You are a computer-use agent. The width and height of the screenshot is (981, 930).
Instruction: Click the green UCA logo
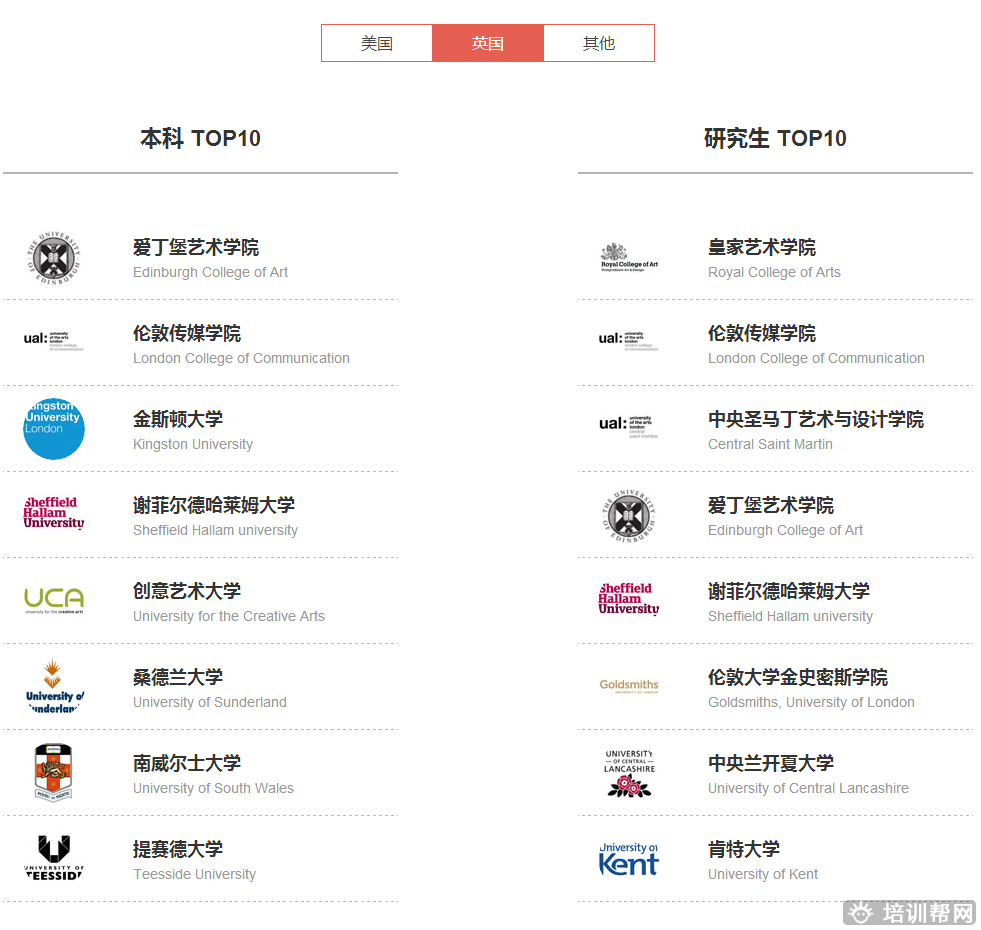[54, 600]
